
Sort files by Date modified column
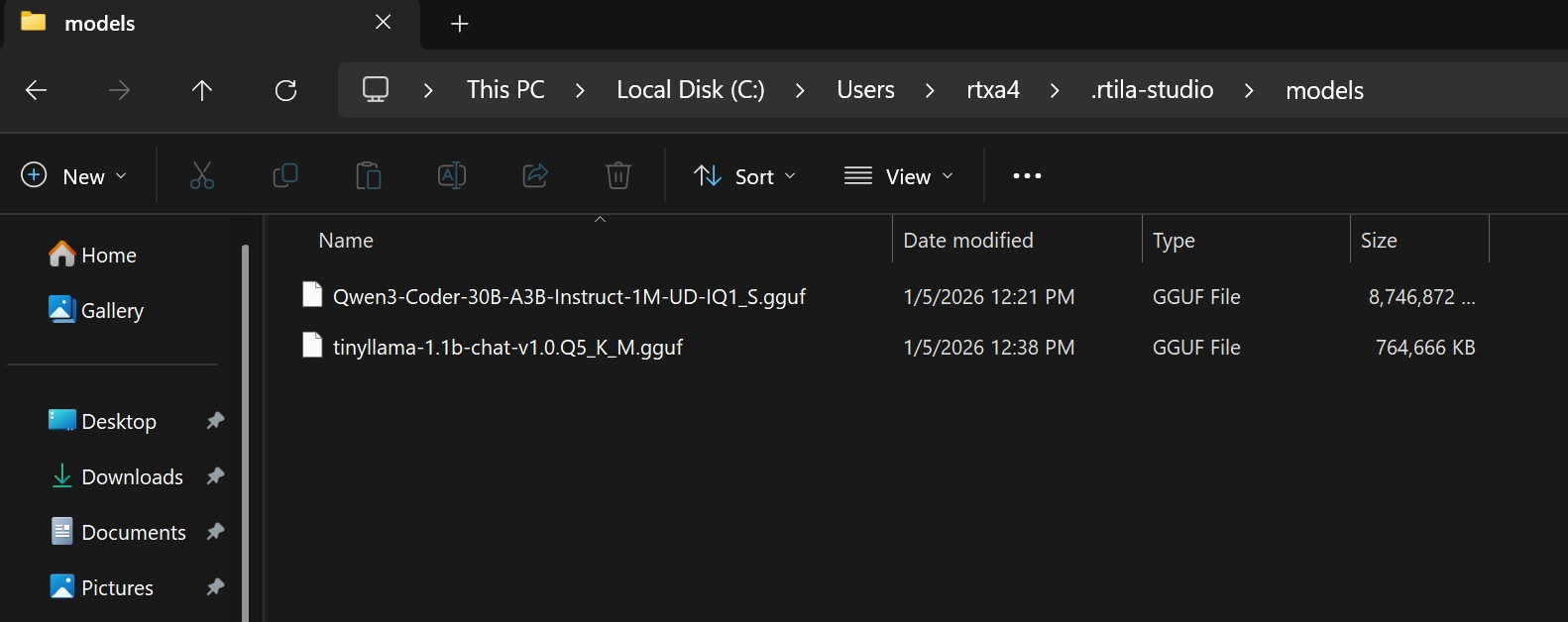pyautogui.click(x=968, y=241)
